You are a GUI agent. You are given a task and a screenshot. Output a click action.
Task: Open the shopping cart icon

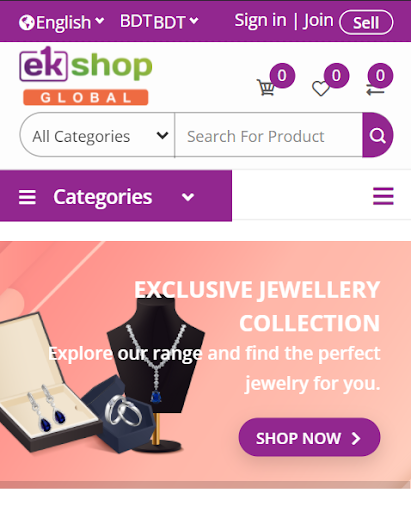(x=266, y=87)
